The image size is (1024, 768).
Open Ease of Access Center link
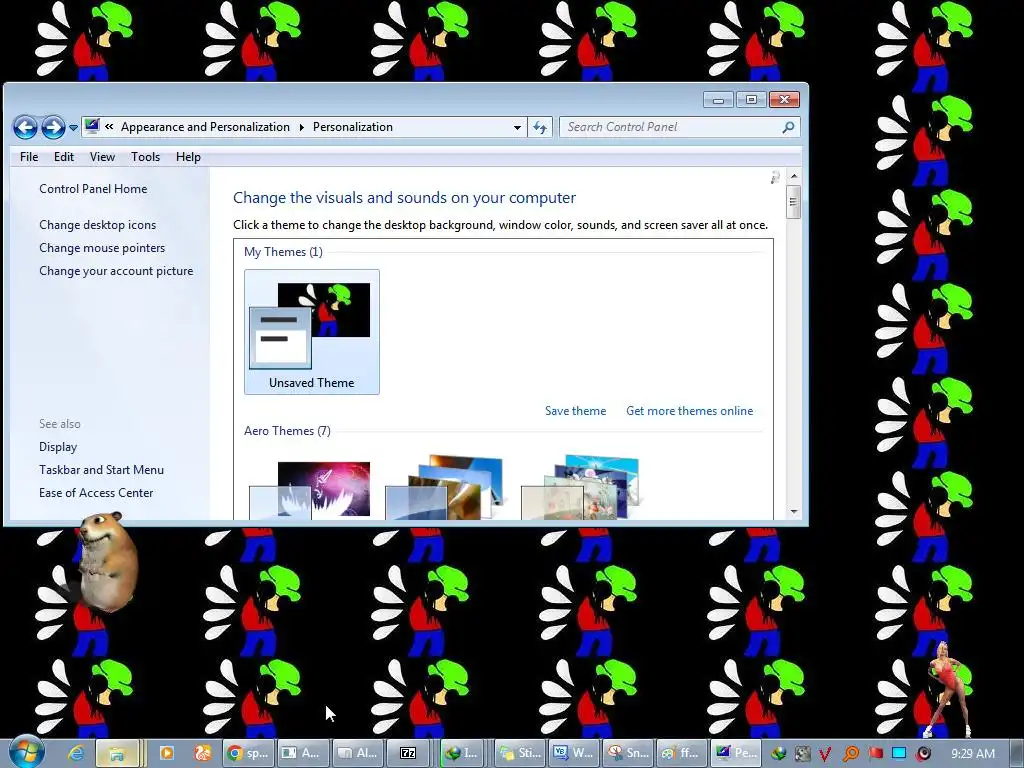pos(95,493)
